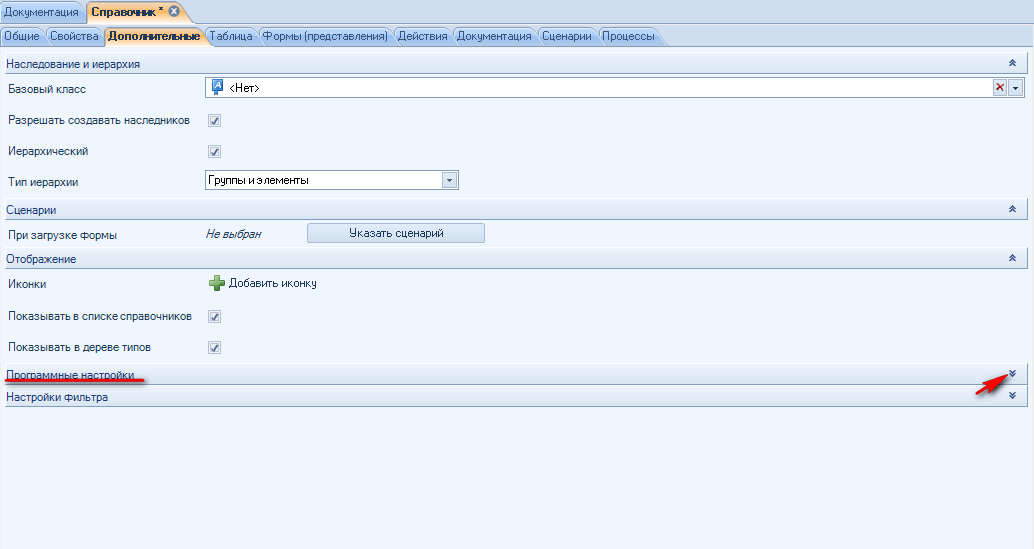Click inside the Базовый класс field
1034x549 pixels.
tap(600, 88)
